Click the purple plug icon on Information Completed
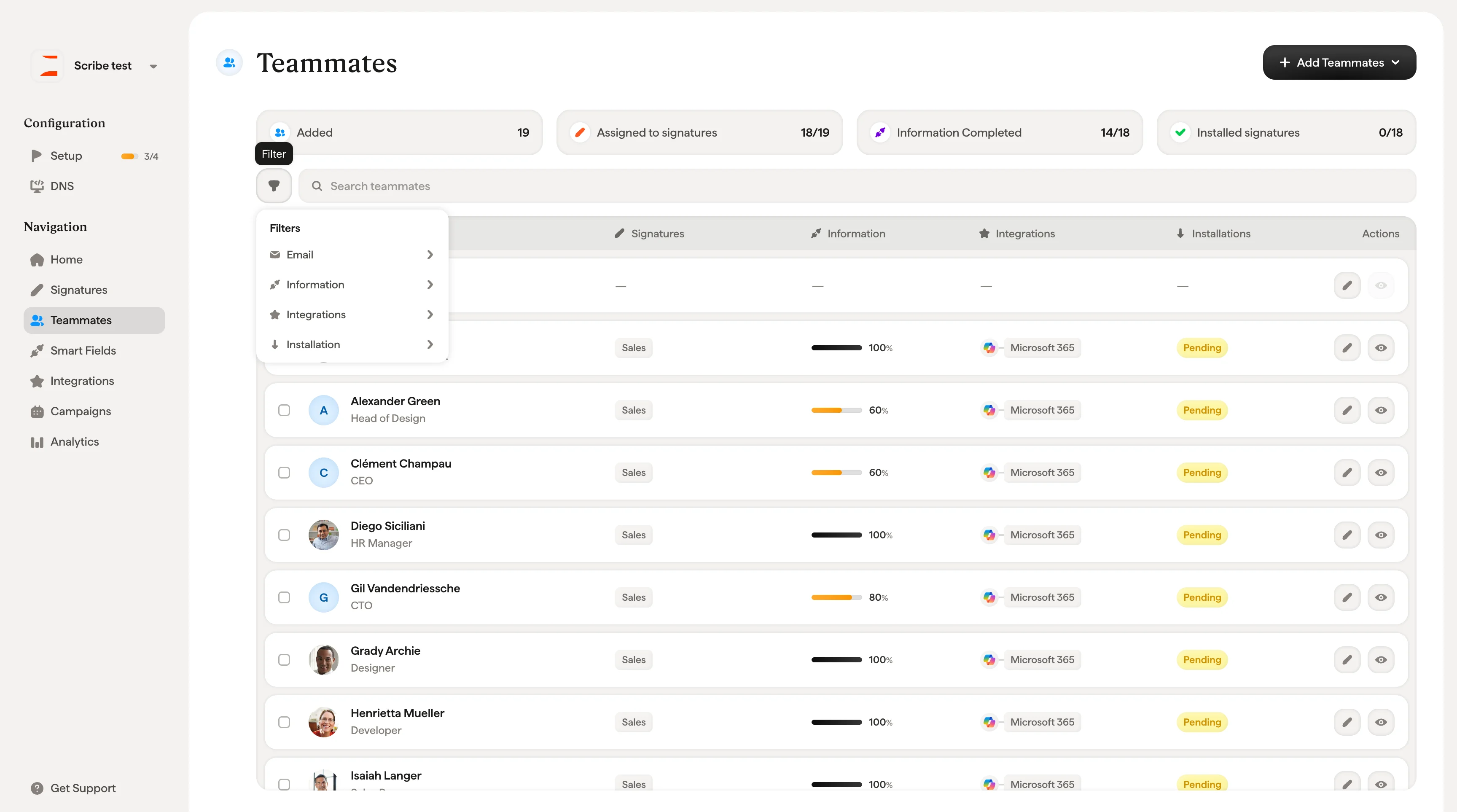 click(x=880, y=132)
